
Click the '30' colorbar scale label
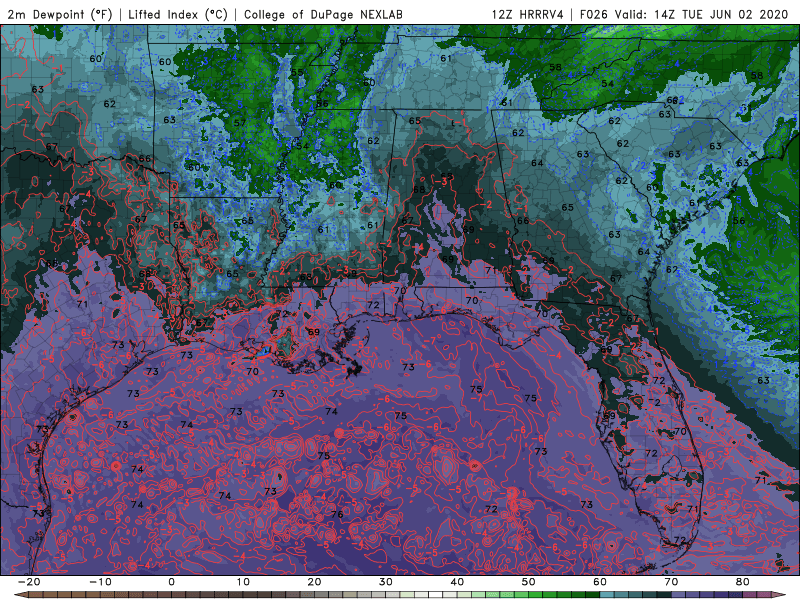click(386, 582)
